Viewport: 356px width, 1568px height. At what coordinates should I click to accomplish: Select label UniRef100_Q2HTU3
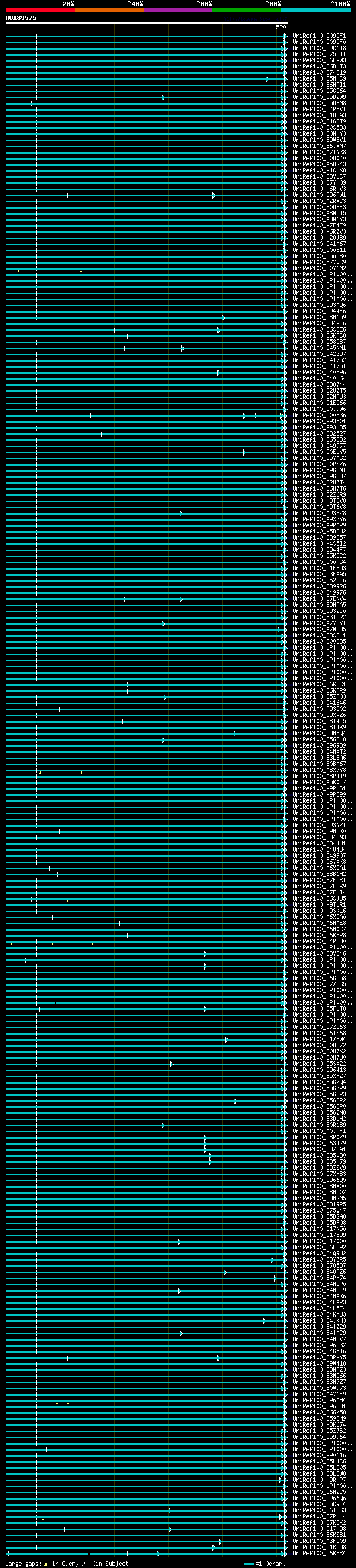(x=319, y=397)
